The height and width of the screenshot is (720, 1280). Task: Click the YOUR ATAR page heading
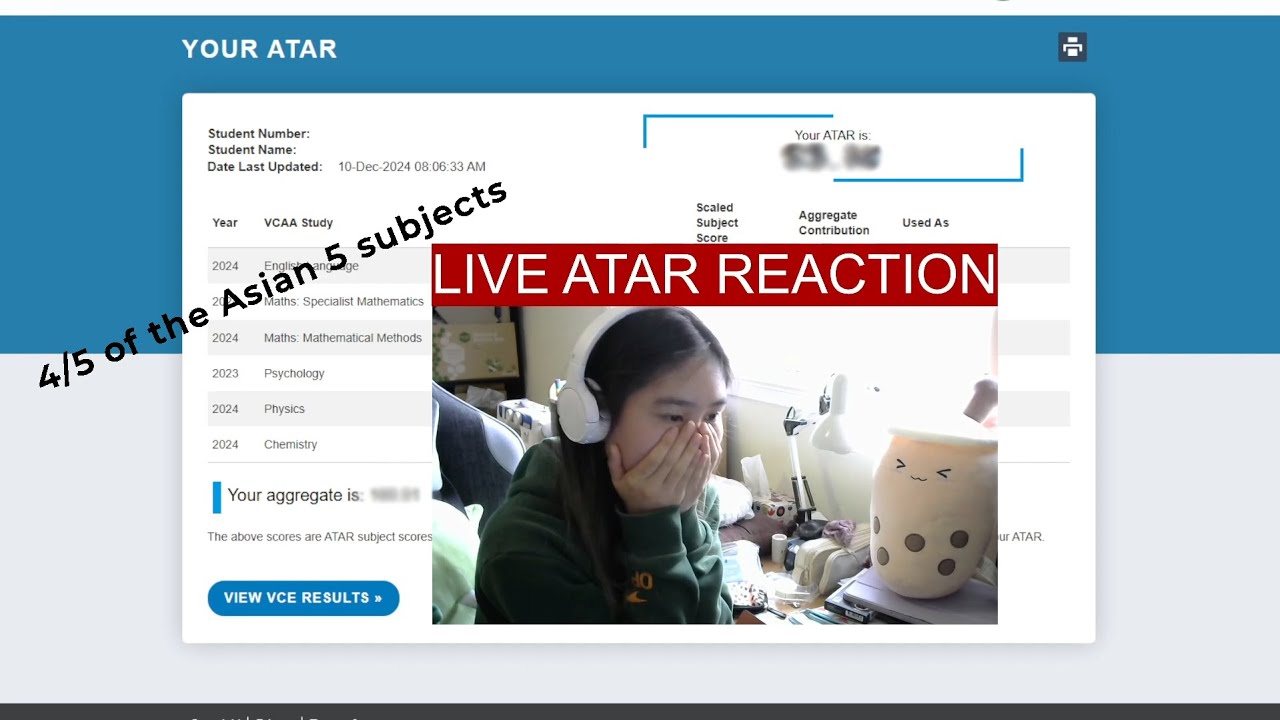[x=259, y=49]
